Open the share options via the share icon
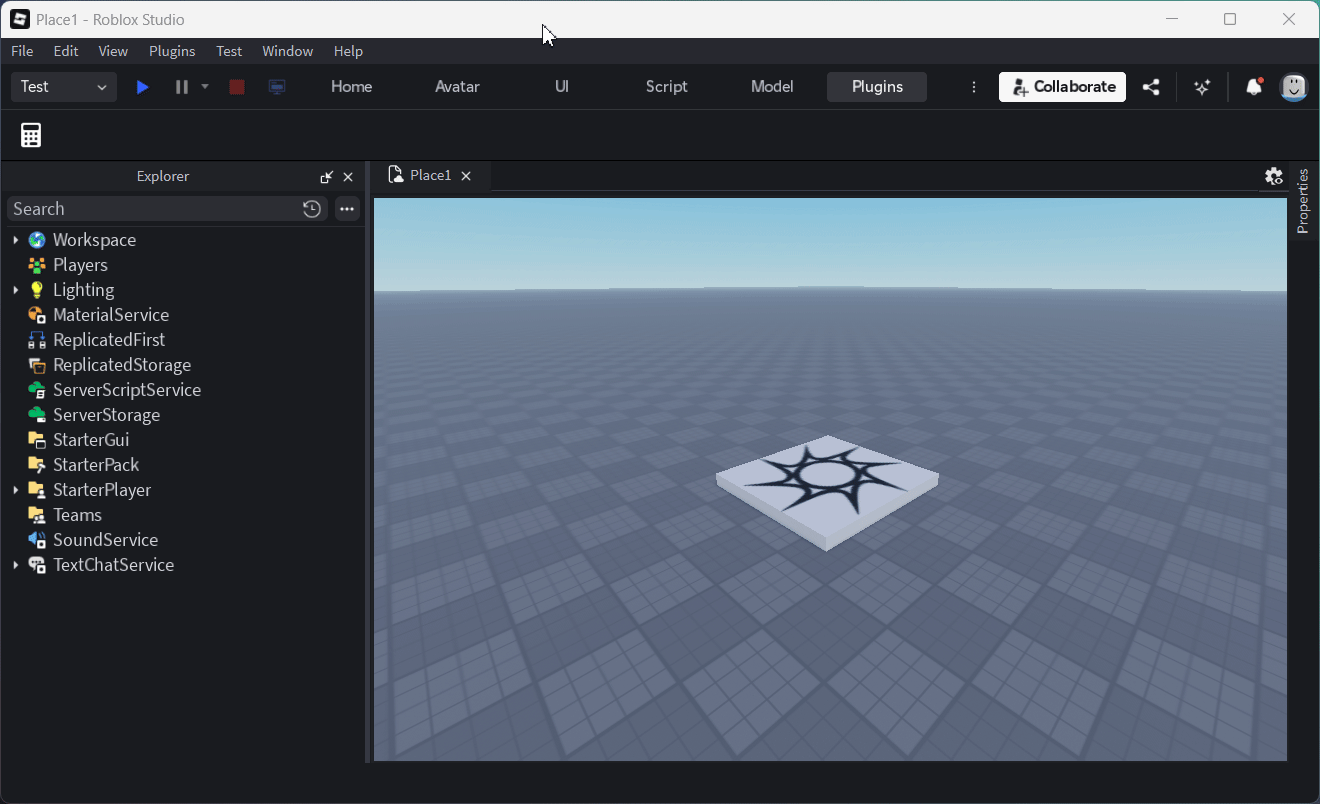Image resolution: width=1320 pixels, height=804 pixels. (1151, 87)
